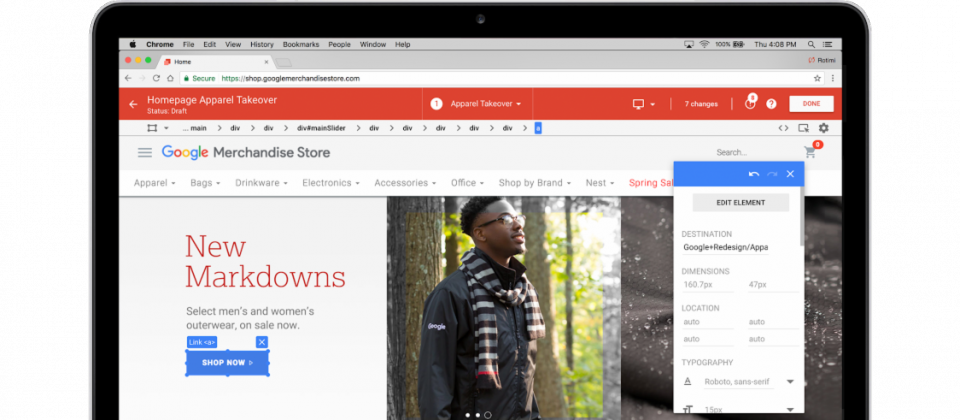Viewport: 960px width, 420px height.
Task: Open the Edit menu in menu bar
Action: [210, 45]
